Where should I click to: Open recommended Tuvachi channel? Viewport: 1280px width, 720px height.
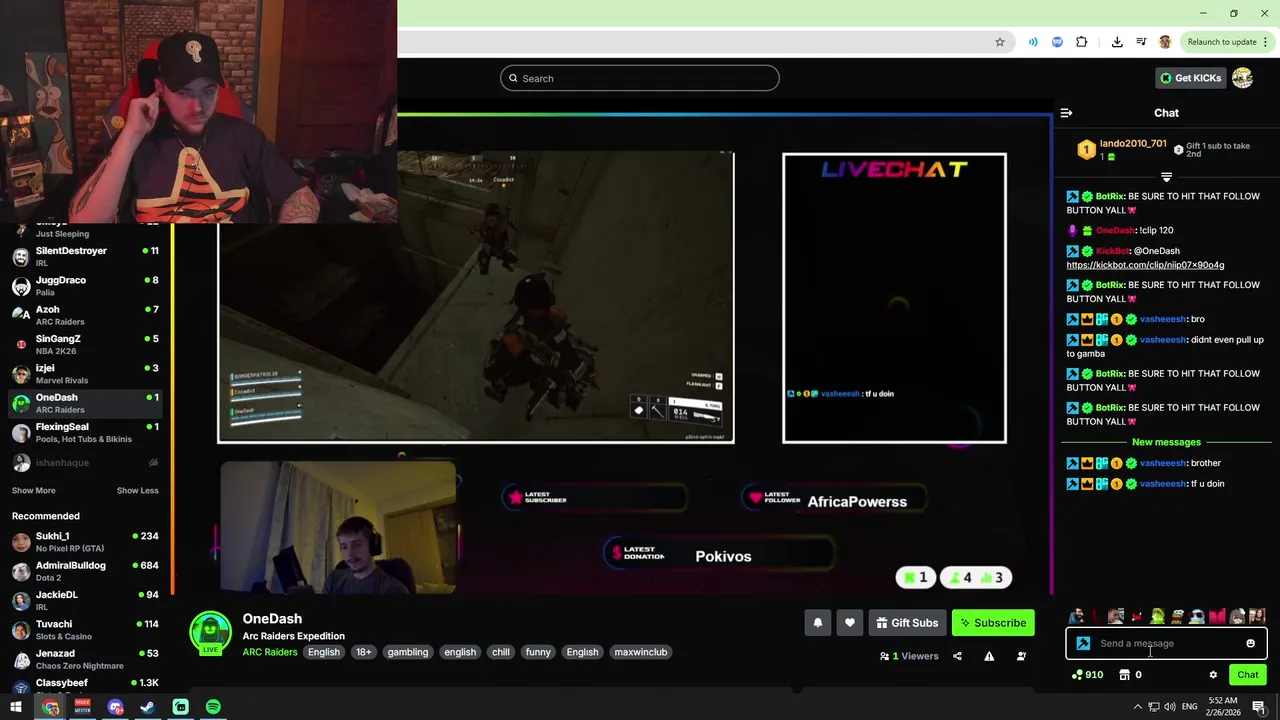pos(86,630)
